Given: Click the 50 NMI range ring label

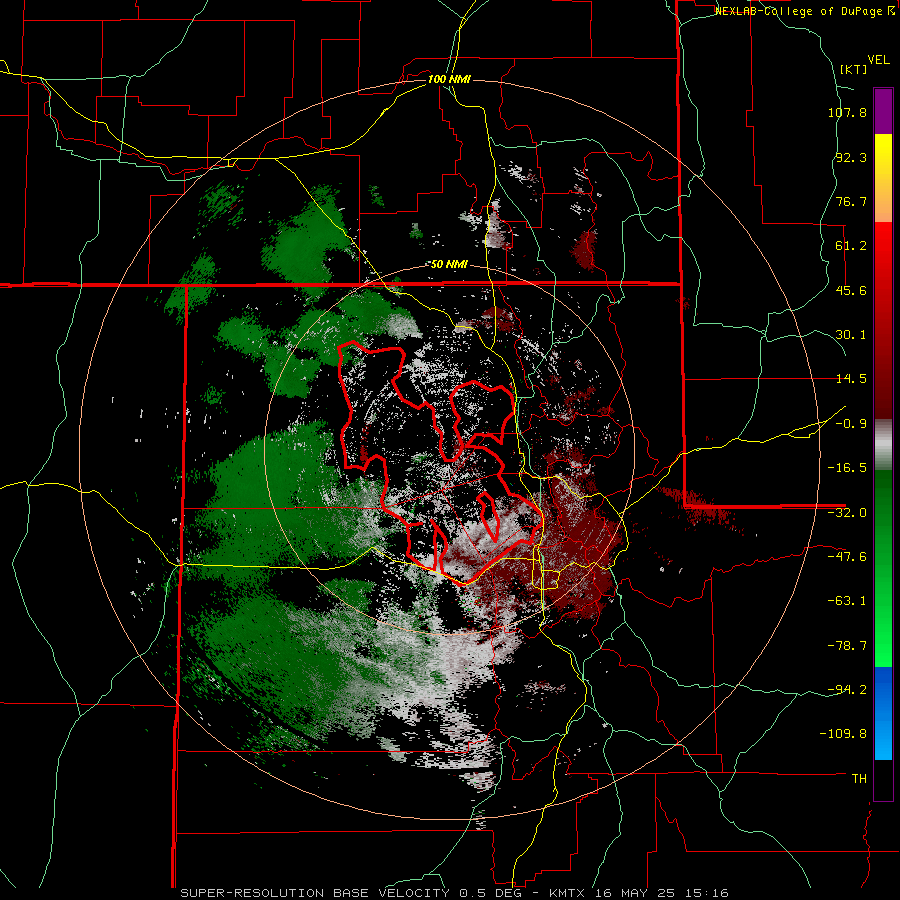Looking at the screenshot, I should 449,264.
